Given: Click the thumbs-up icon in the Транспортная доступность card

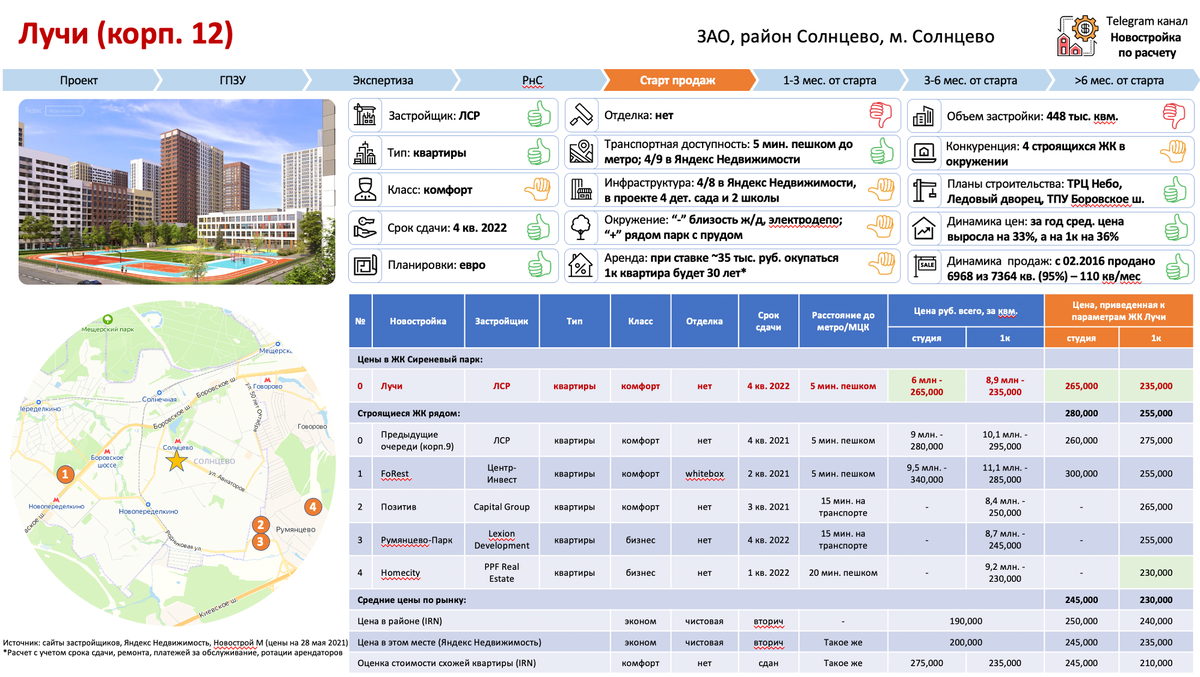Looking at the screenshot, I should pyautogui.click(x=880, y=153).
